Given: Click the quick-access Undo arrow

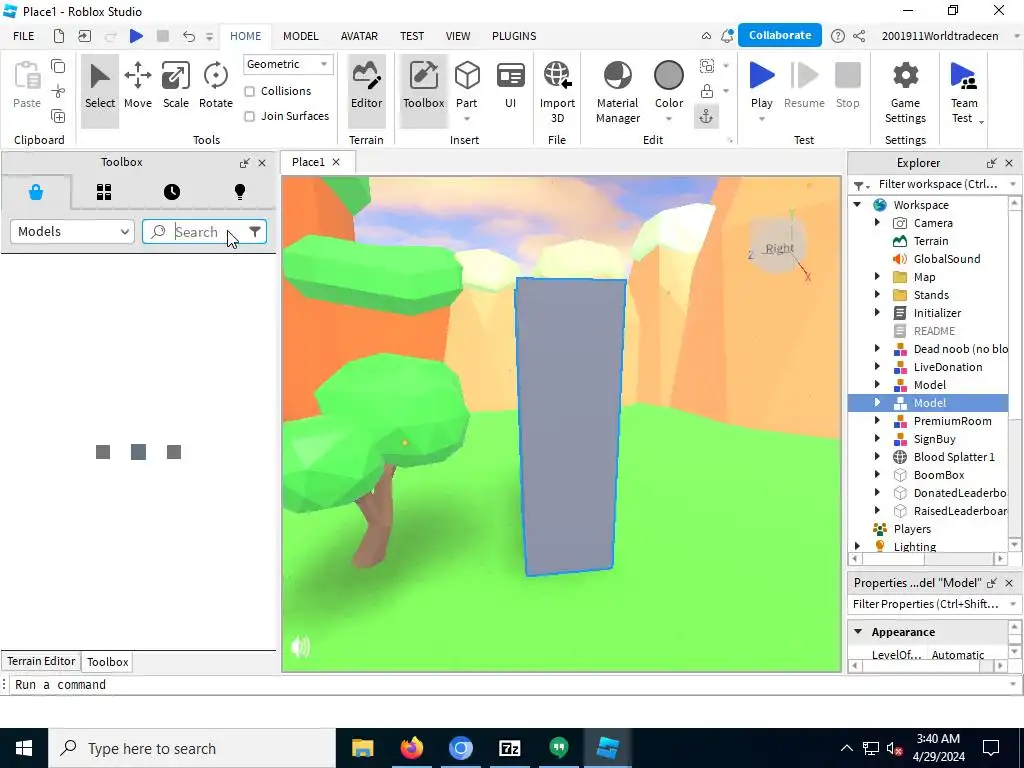Looking at the screenshot, I should [x=189, y=36].
